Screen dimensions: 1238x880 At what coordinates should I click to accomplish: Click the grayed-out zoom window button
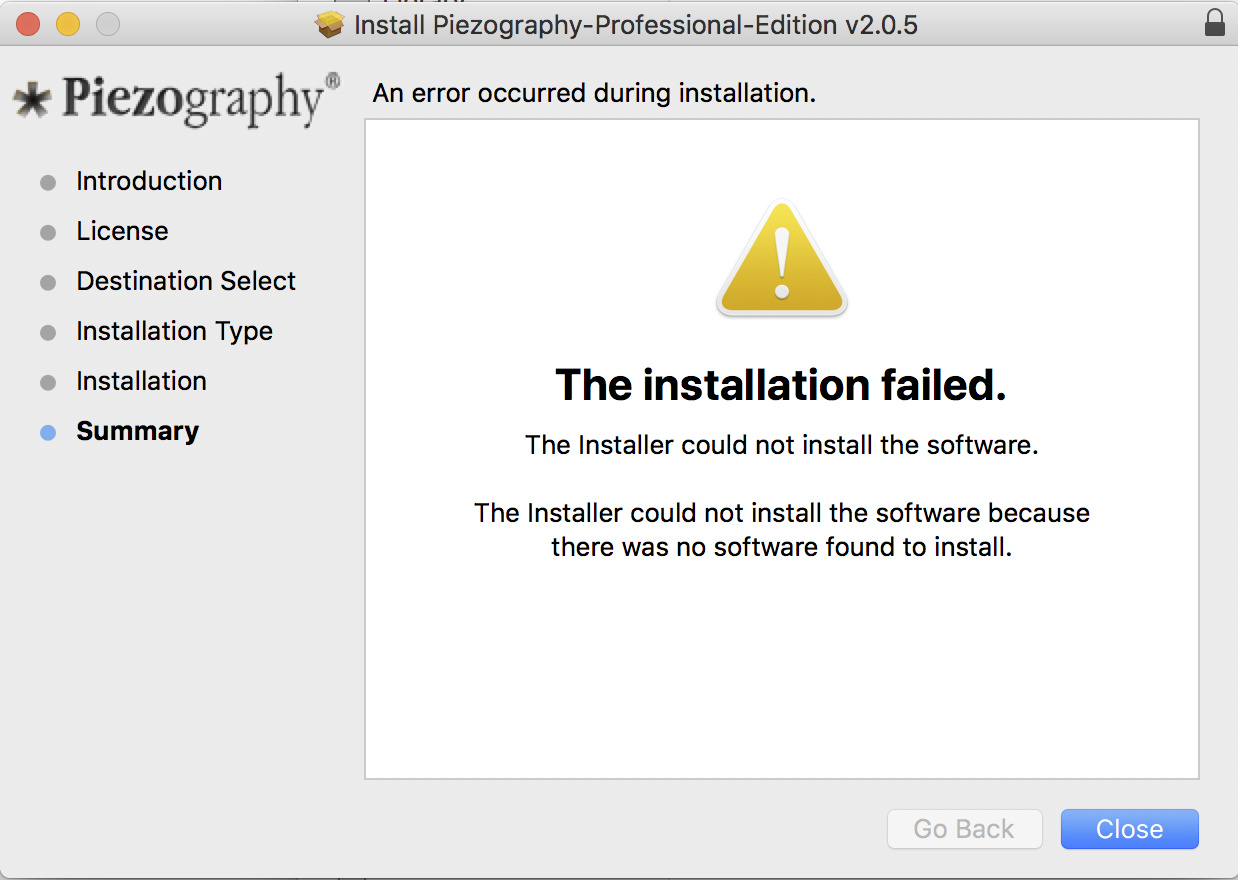click(x=107, y=24)
